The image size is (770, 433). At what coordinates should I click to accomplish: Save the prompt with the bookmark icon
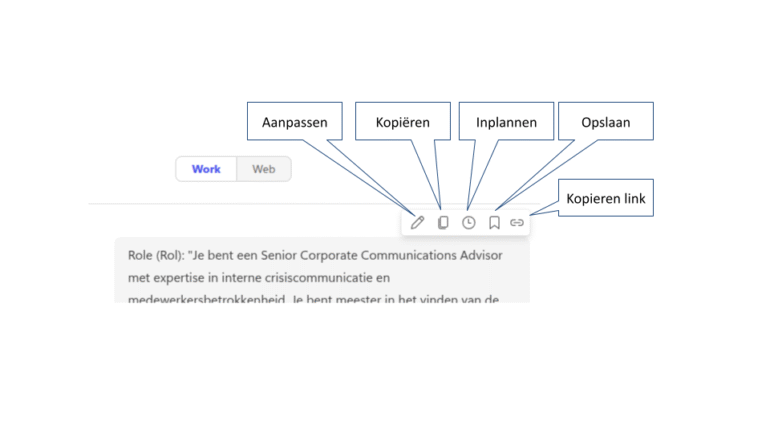click(x=494, y=222)
